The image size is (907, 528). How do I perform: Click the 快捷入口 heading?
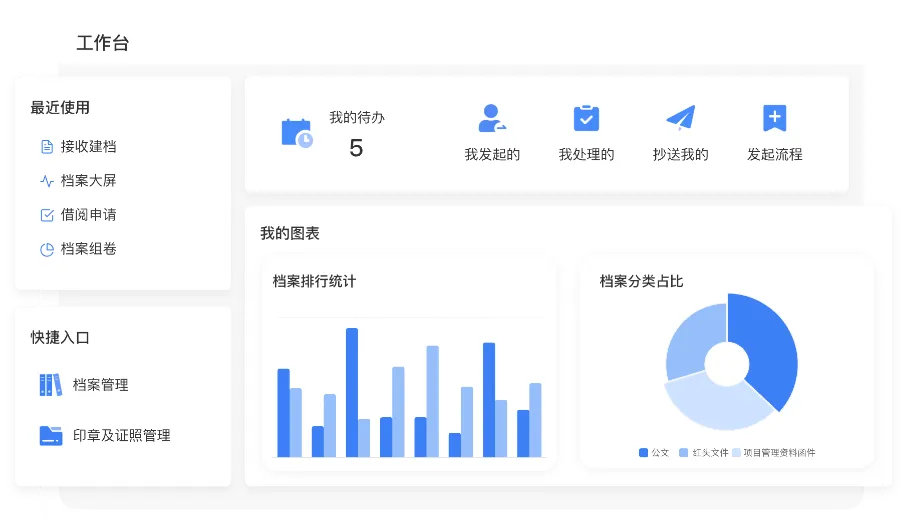tap(60, 338)
